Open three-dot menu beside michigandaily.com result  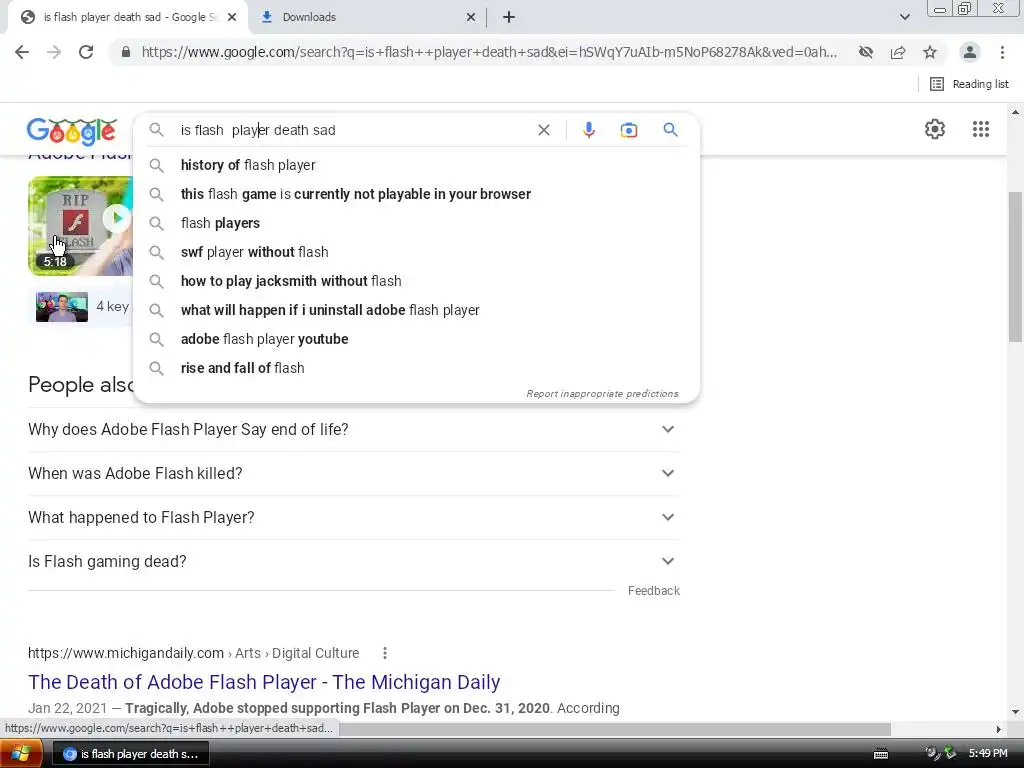385,653
